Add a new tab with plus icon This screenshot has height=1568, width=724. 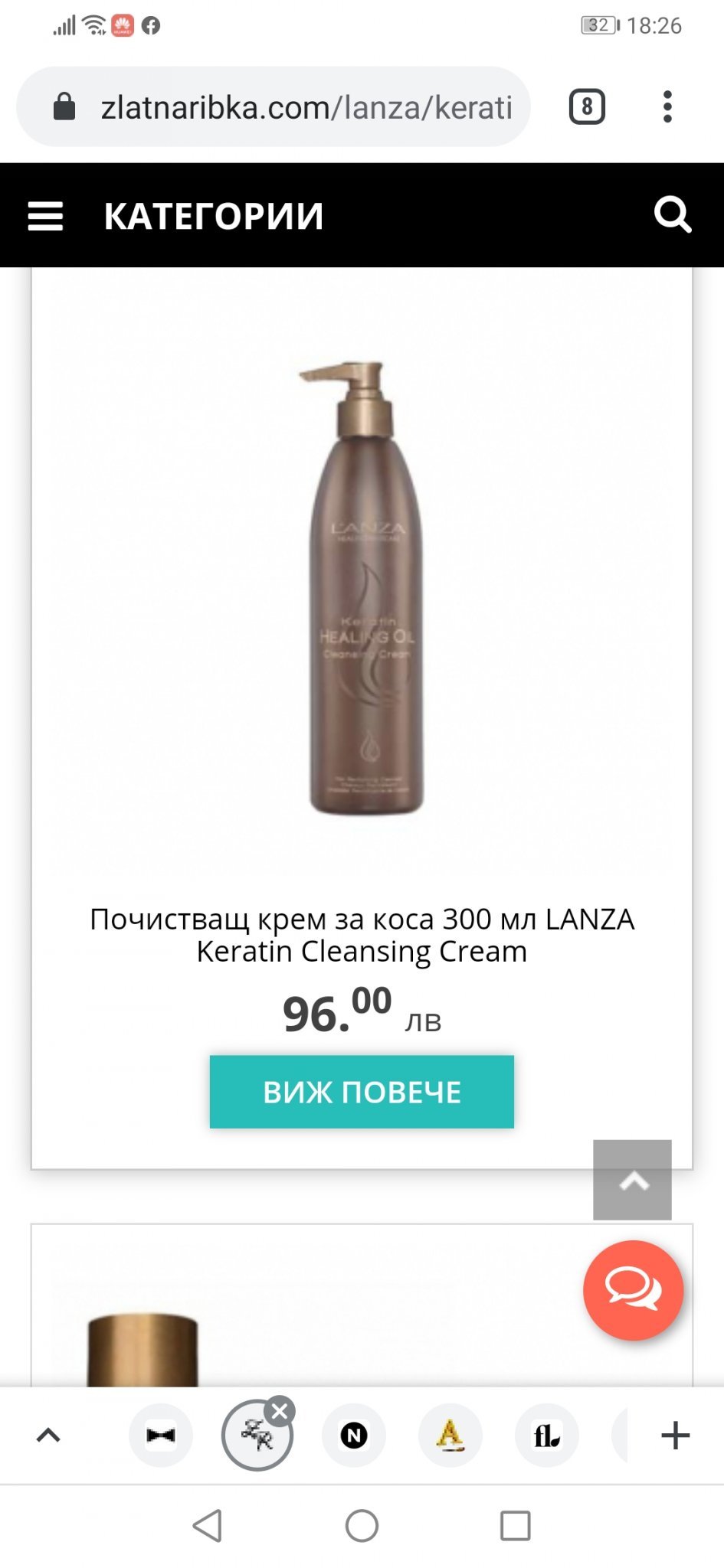[675, 1436]
